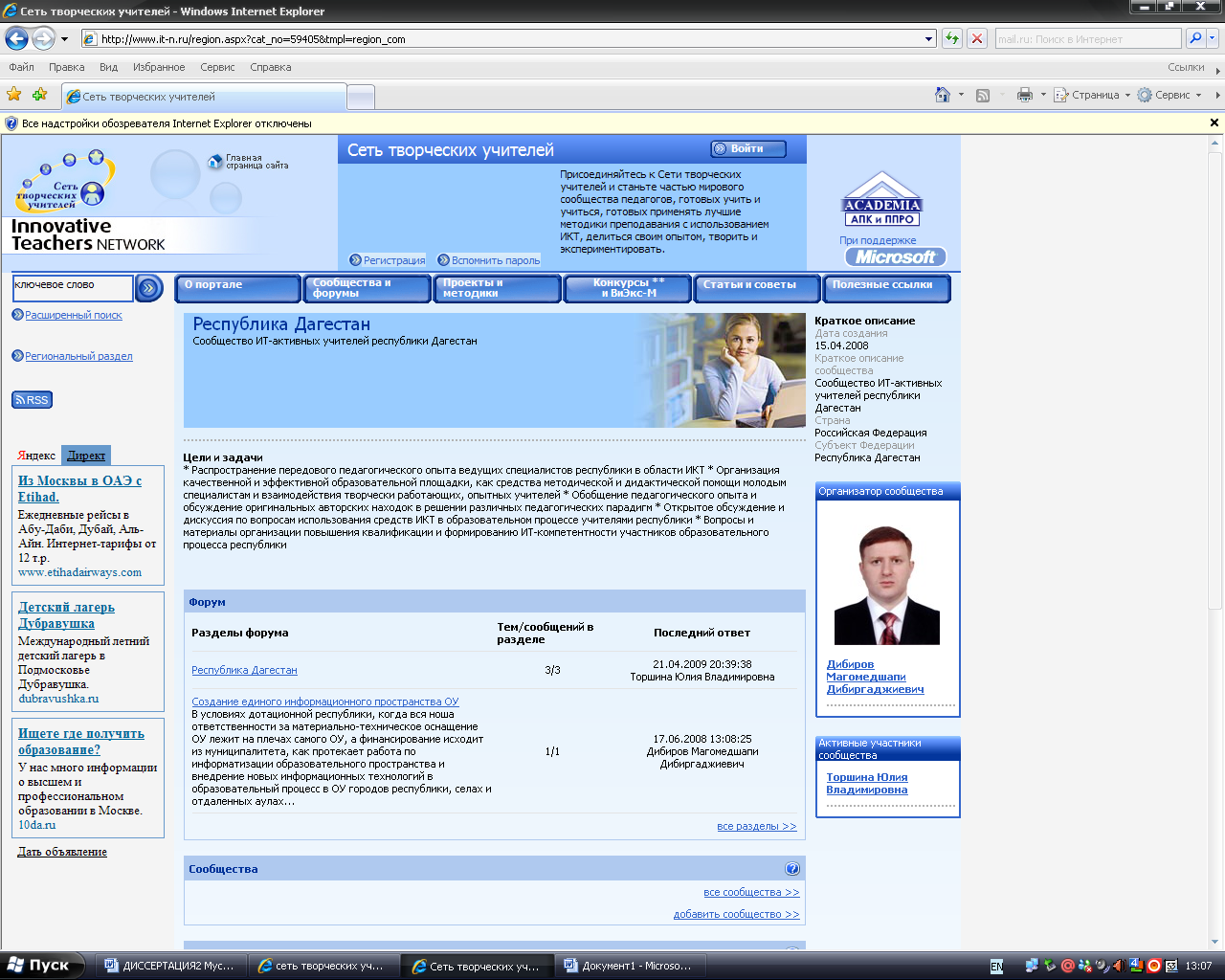Click the Войти login button
This screenshot has width=1225, height=980.
tap(748, 148)
